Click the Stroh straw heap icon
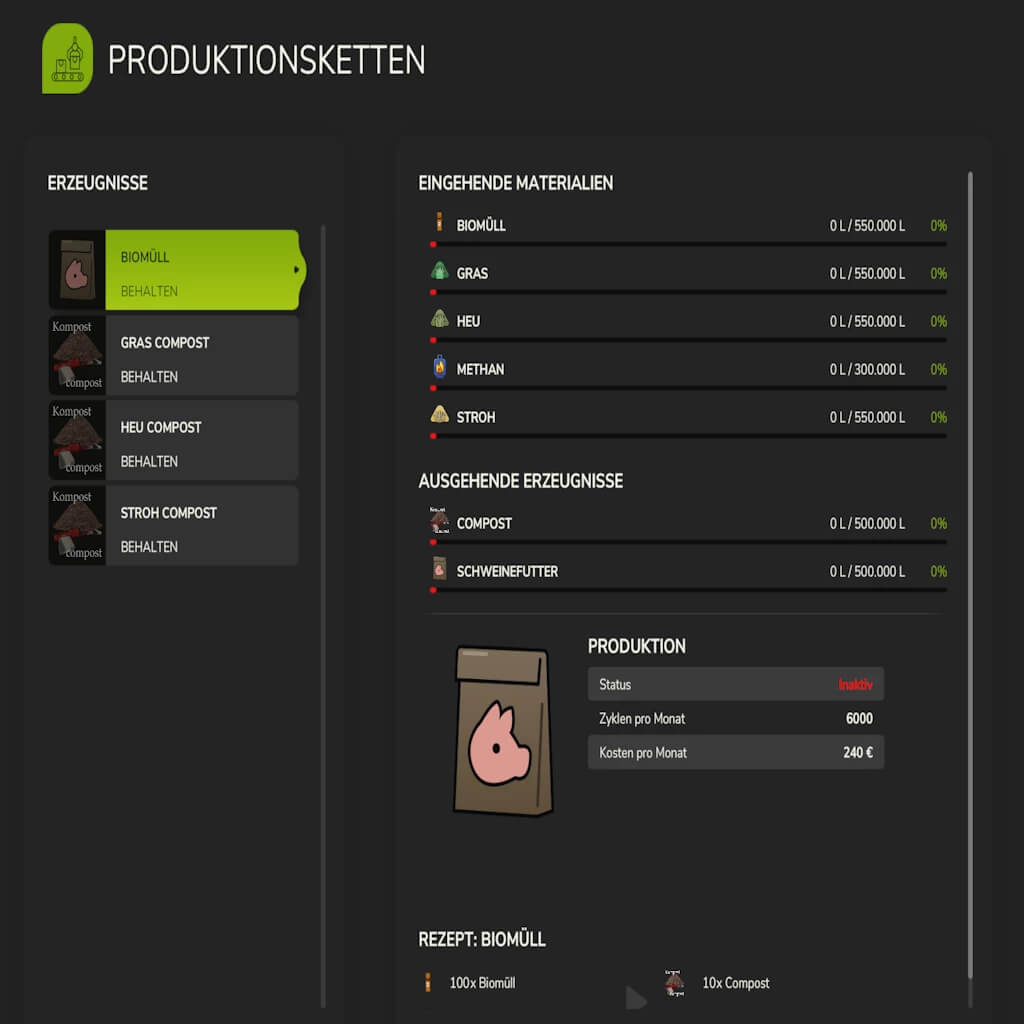1024x1024 pixels. point(440,415)
